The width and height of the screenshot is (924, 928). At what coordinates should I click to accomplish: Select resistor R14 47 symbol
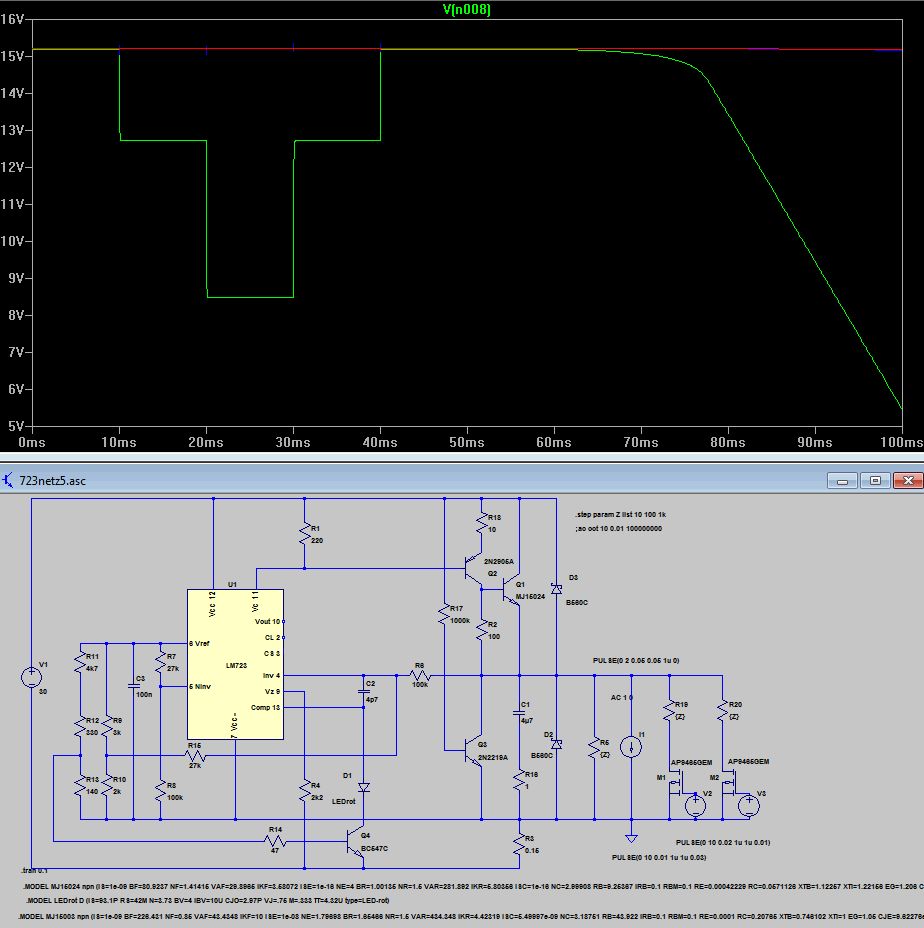point(275,841)
